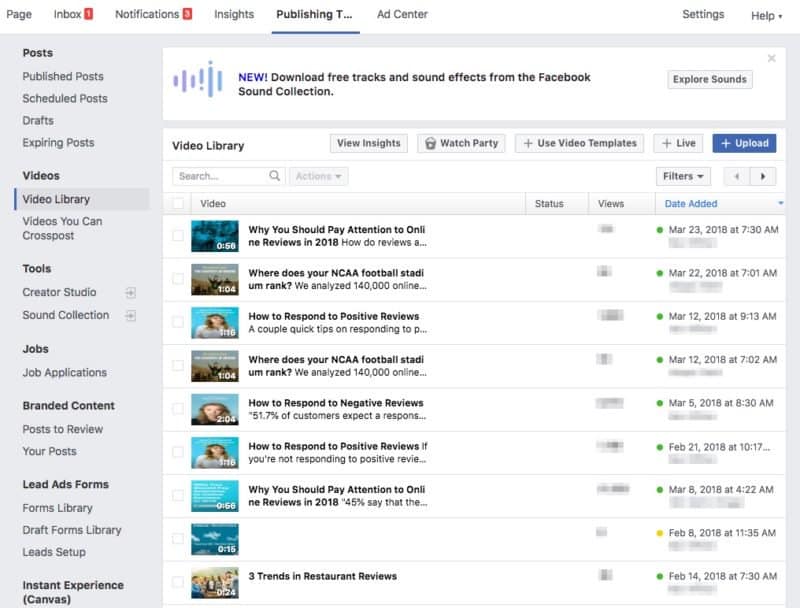Screen dimensions: 800x608
Task: Open thumbnail for Negative Reviews video
Action: [215, 410]
